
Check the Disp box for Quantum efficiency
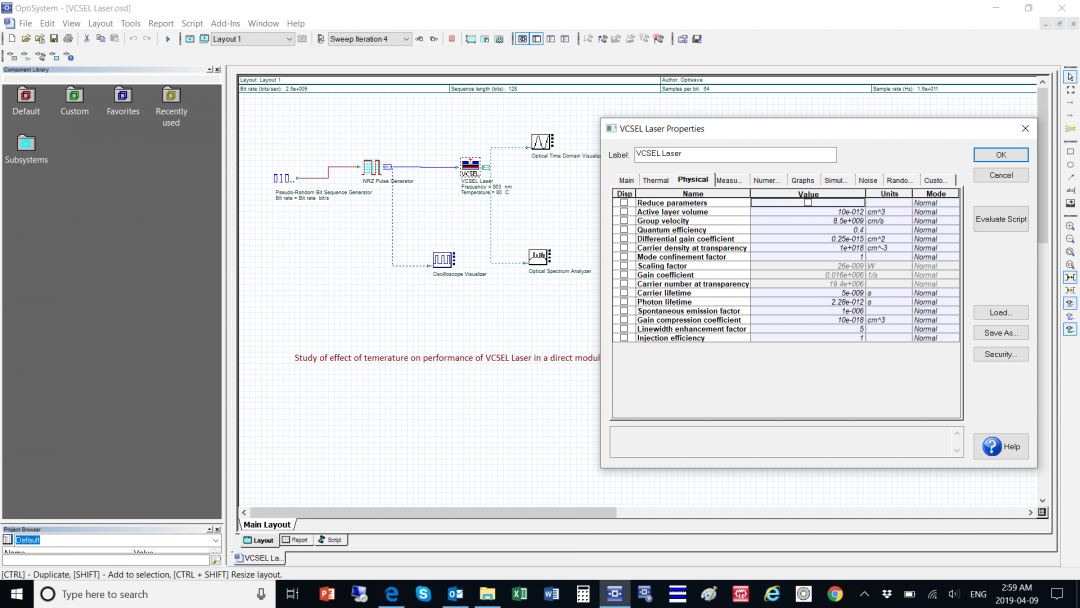(622, 230)
